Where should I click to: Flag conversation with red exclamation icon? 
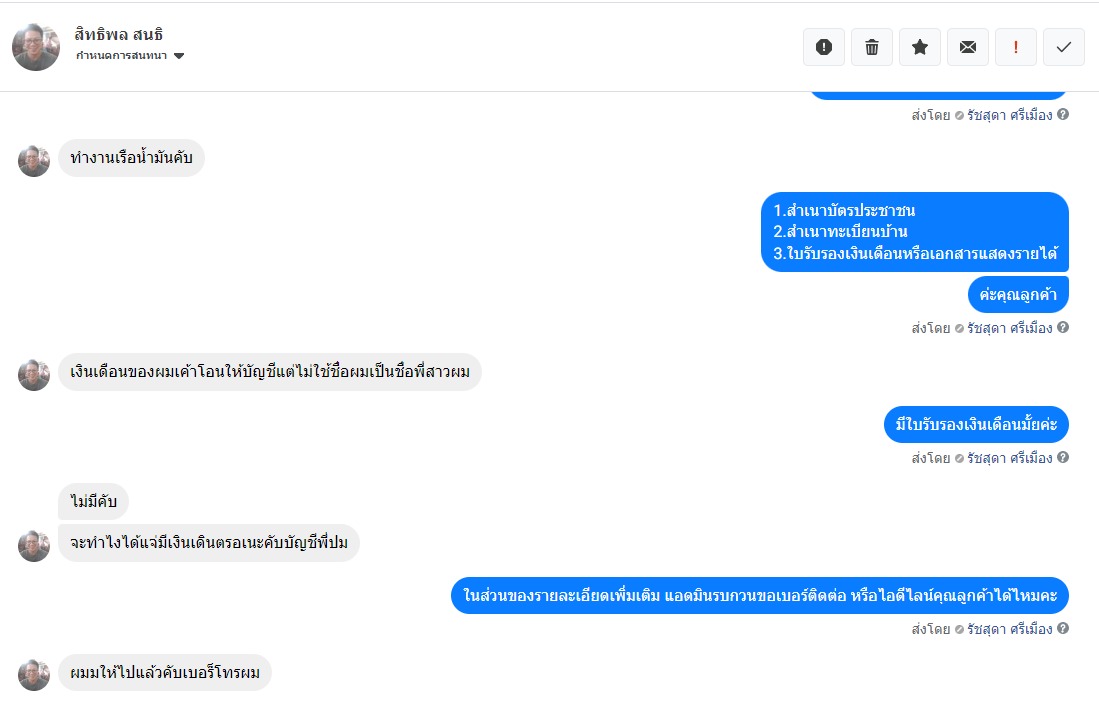pyautogui.click(x=1016, y=47)
